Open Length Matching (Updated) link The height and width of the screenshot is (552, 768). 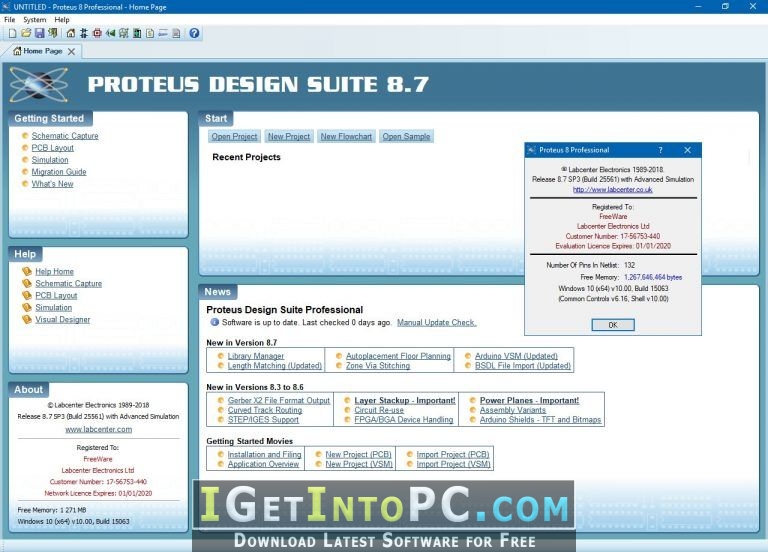pyautogui.click(x=275, y=366)
